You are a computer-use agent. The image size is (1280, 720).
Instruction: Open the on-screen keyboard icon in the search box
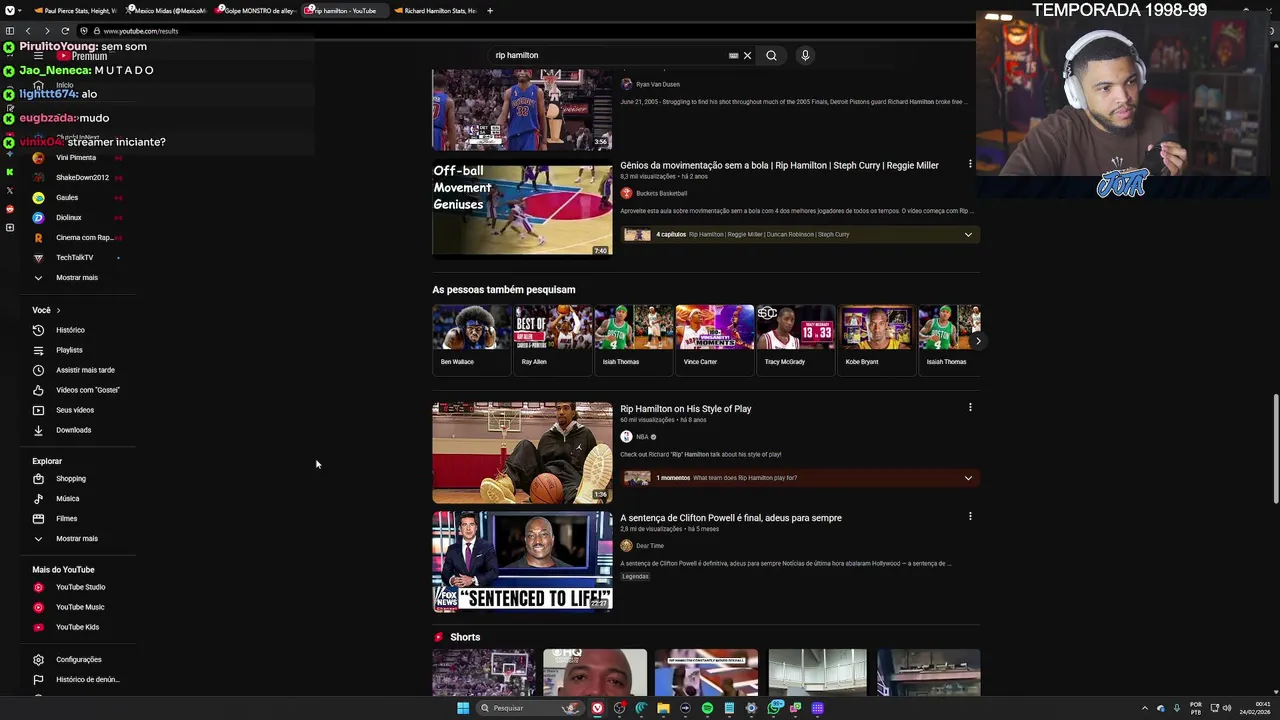click(x=733, y=56)
